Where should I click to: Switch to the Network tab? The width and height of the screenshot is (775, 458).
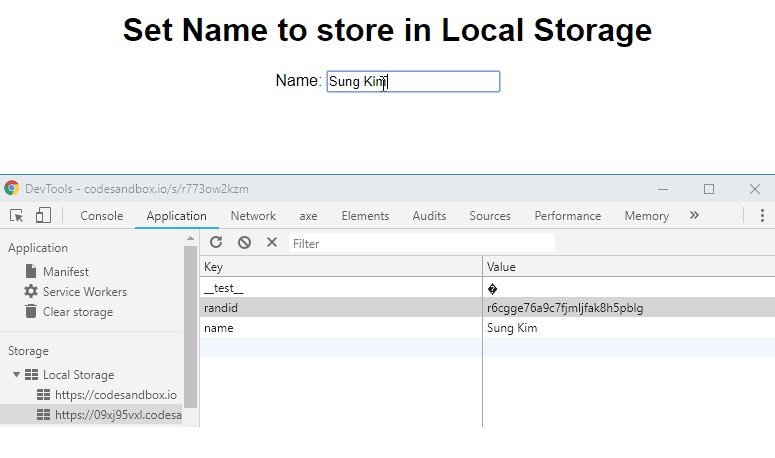click(x=253, y=216)
